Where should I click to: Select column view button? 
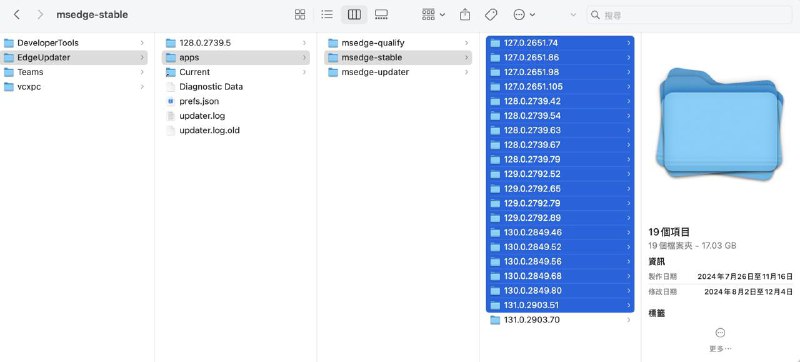354,15
